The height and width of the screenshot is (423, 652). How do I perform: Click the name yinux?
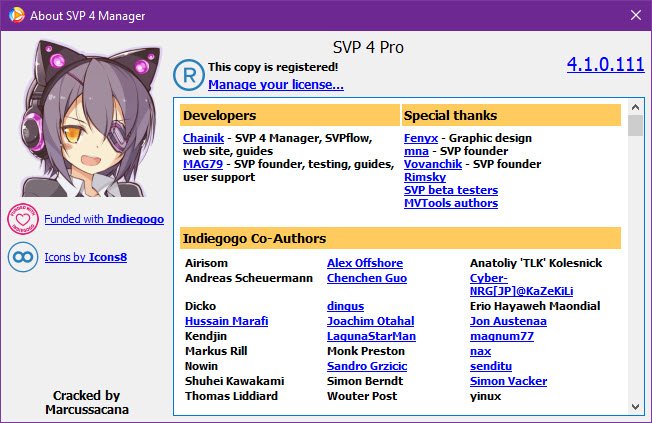[485, 396]
